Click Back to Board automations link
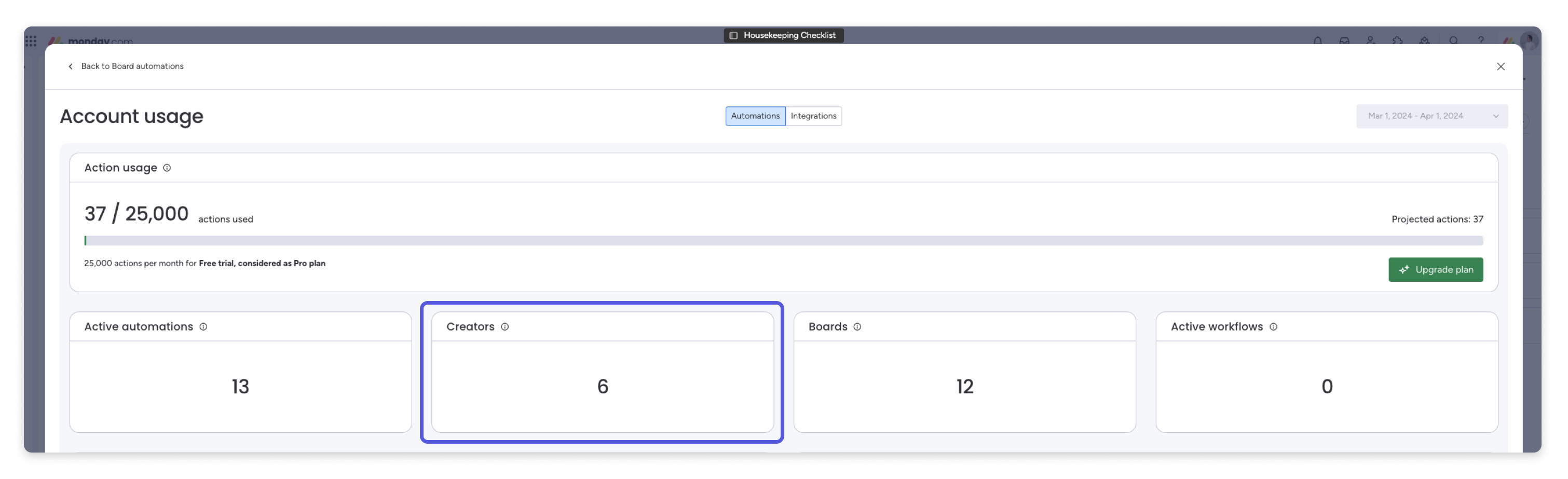The width and height of the screenshot is (1568, 479). click(x=133, y=66)
